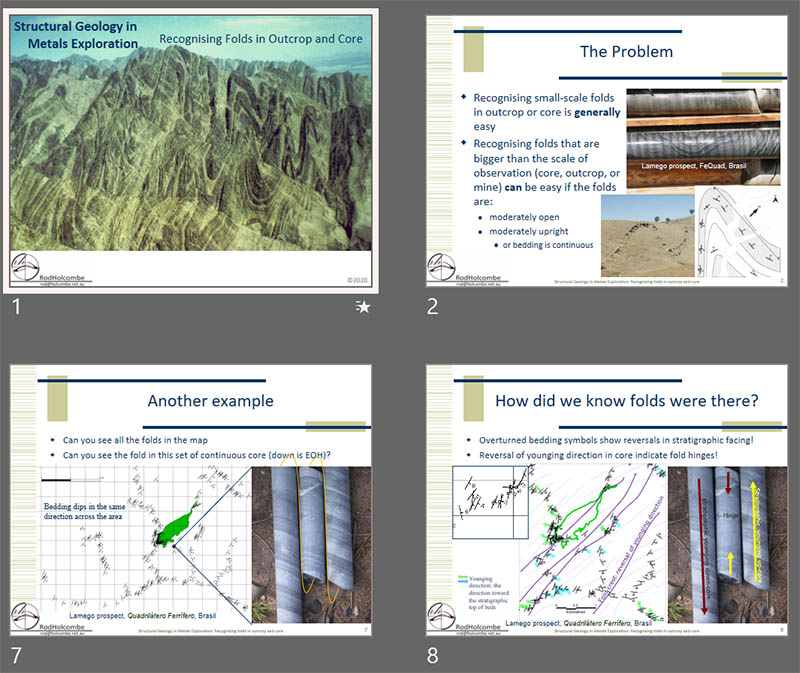Click the drill core photo on slide 2
800x673 pixels.
[702, 130]
